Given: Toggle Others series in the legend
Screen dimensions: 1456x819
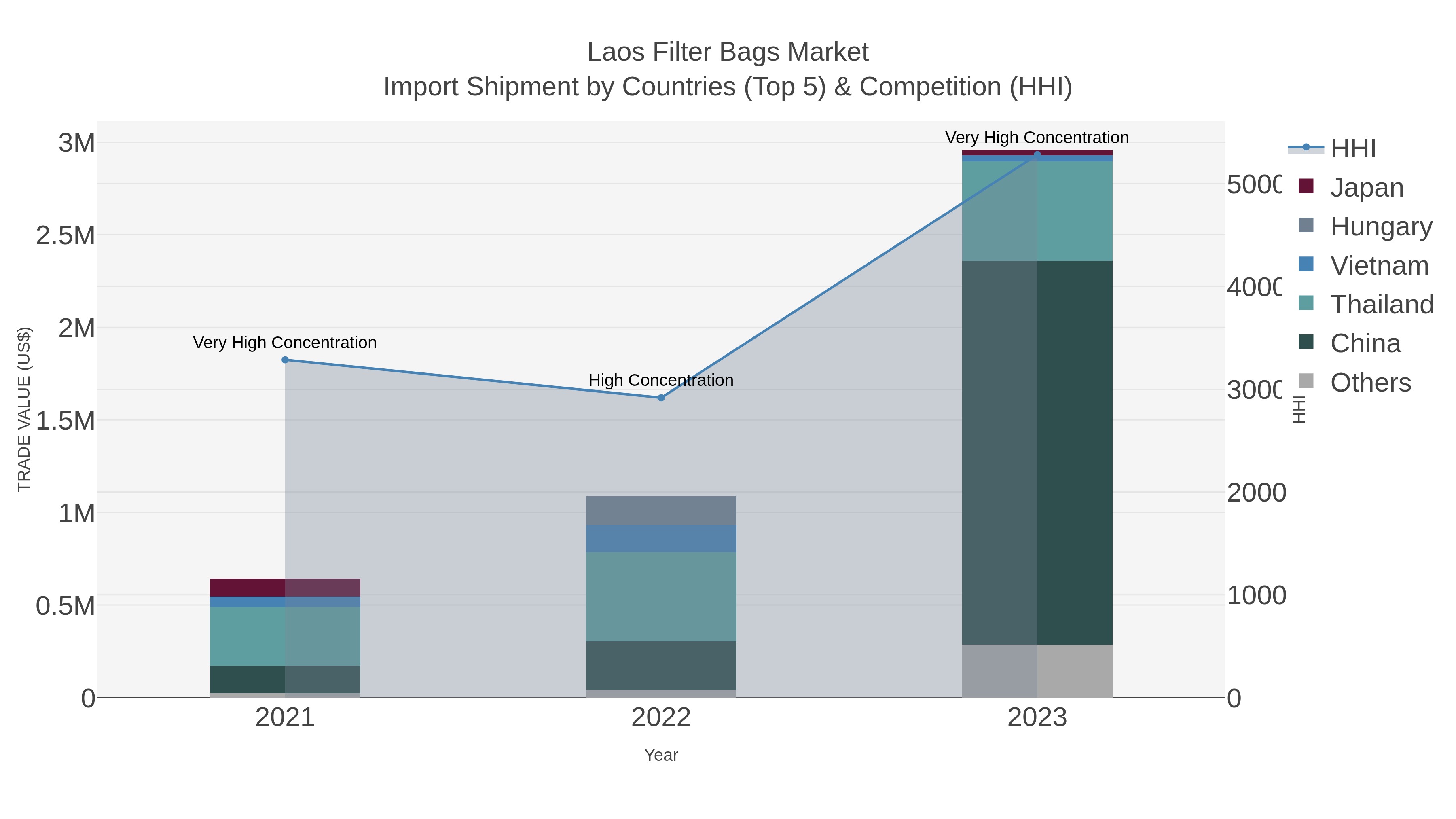Looking at the screenshot, I should point(1355,382).
